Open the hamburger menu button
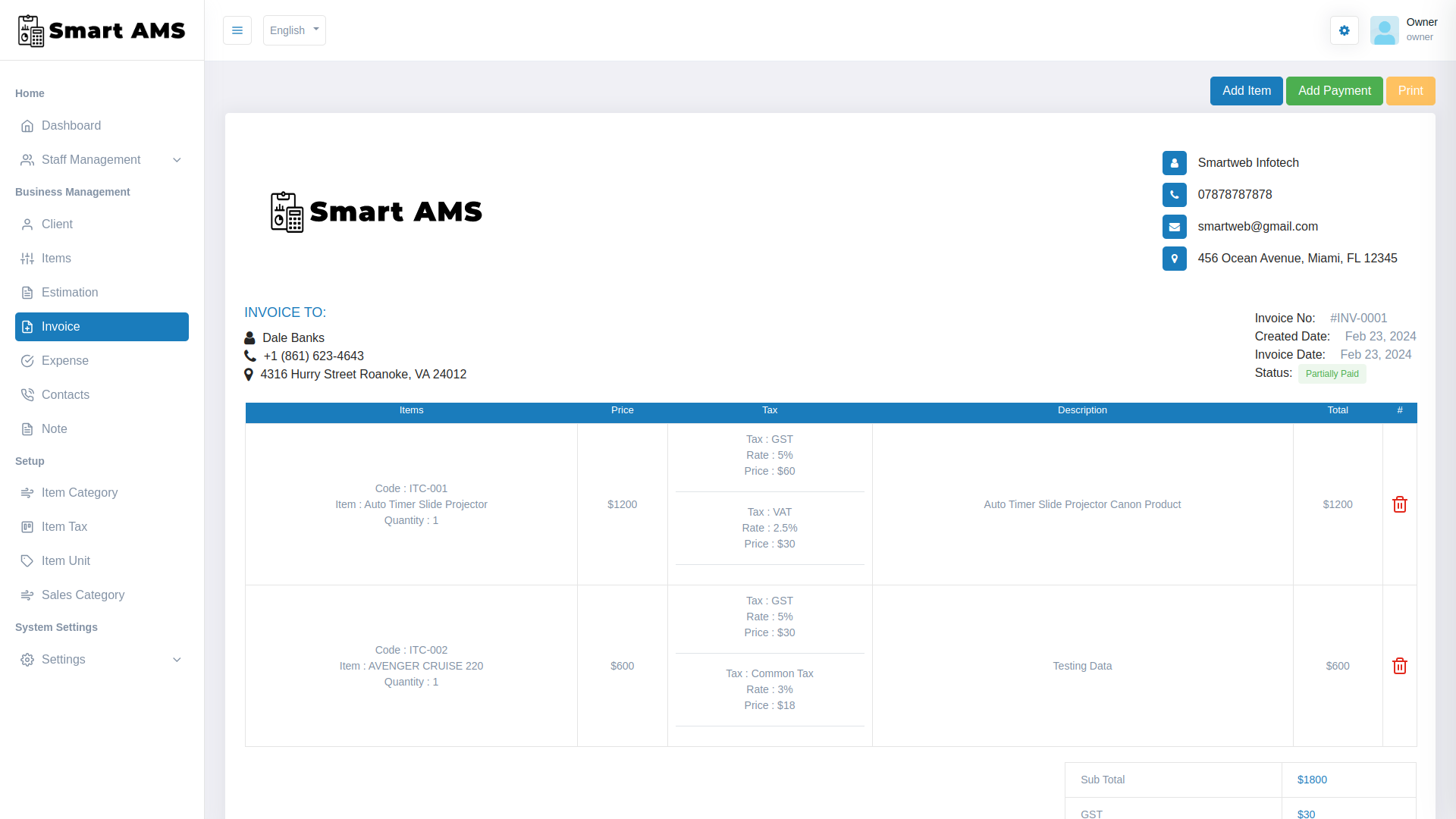The height and width of the screenshot is (819, 1456). click(x=237, y=30)
